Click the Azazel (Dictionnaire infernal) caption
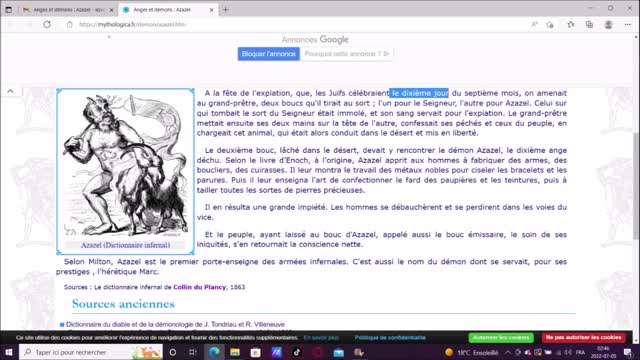640x360 pixels. (x=125, y=245)
